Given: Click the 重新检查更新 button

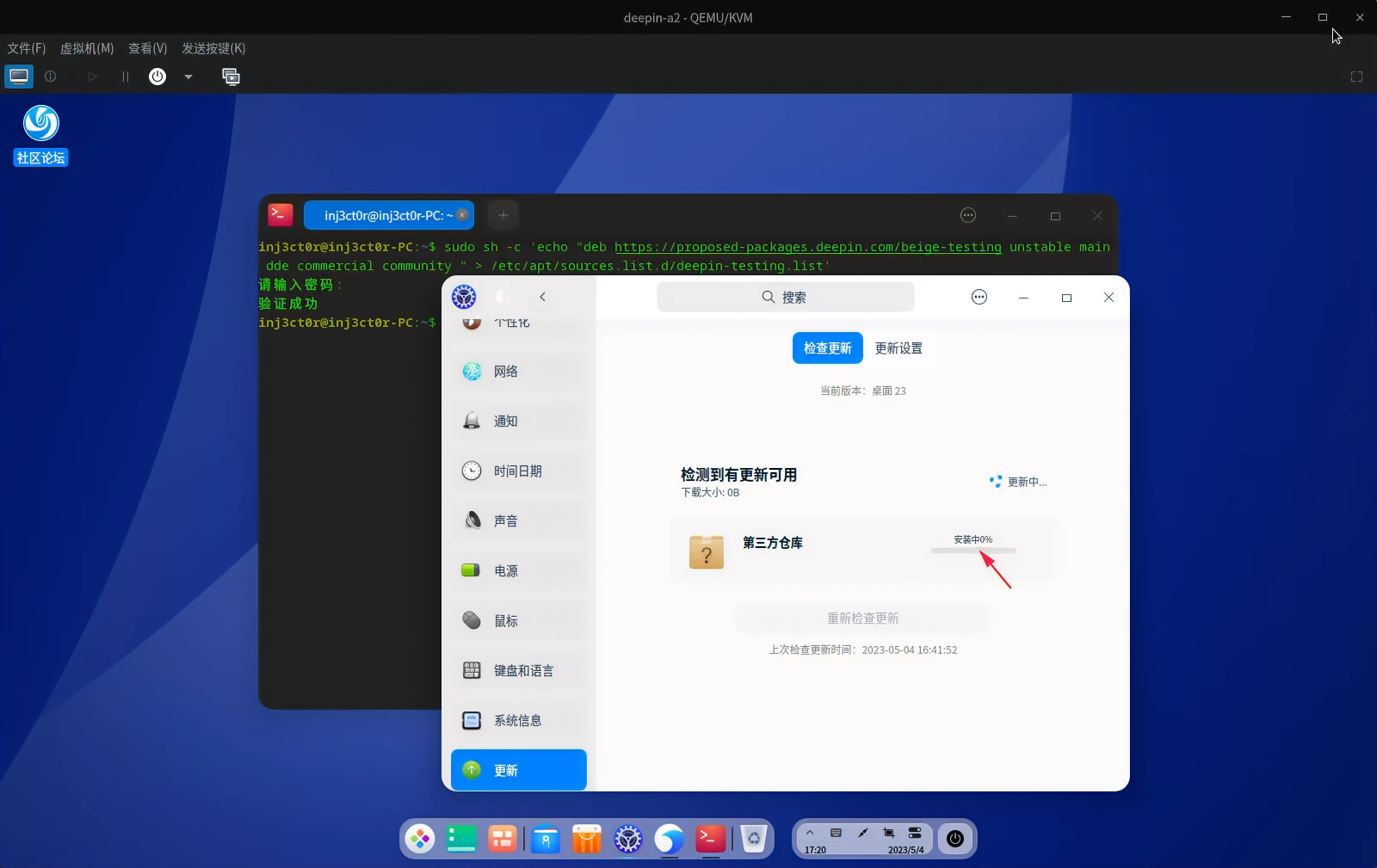Looking at the screenshot, I should click(863, 617).
